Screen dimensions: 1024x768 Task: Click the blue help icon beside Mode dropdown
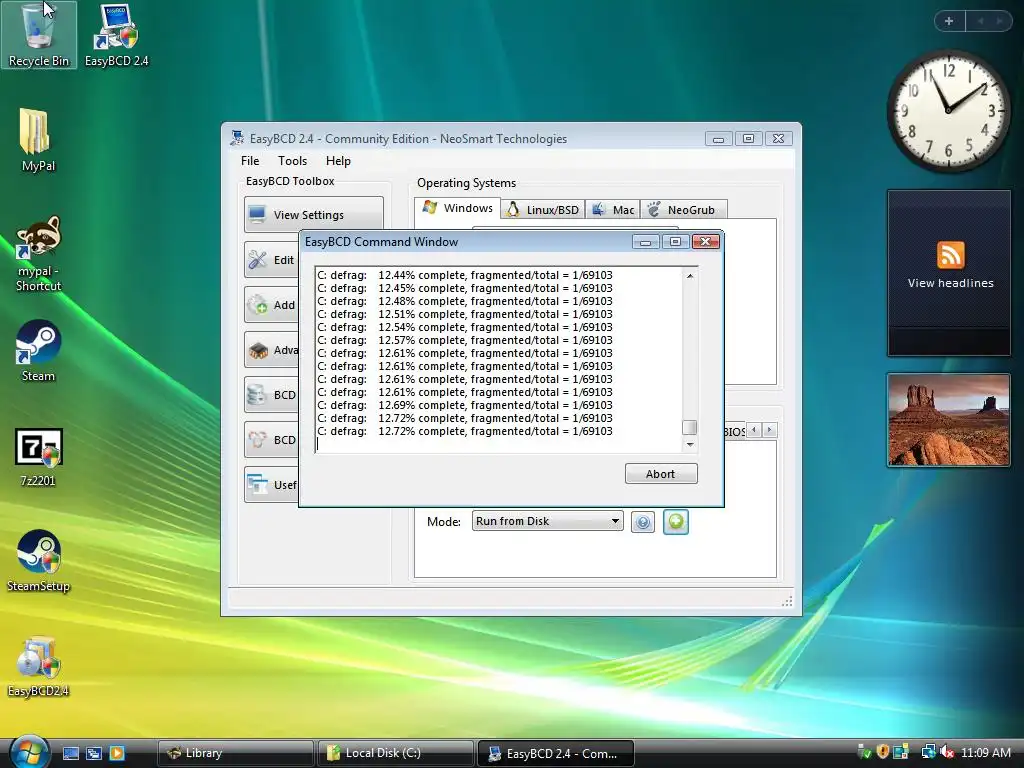coord(643,522)
